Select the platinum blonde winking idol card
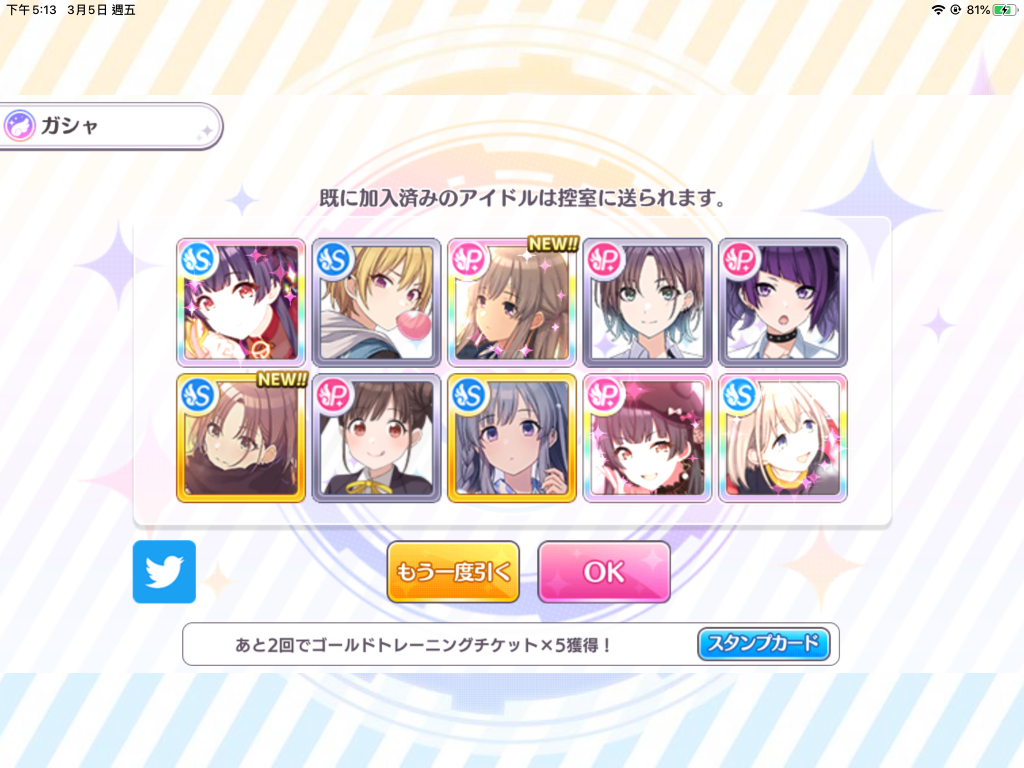Viewport: 1024px width, 768px height. coord(783,438)
